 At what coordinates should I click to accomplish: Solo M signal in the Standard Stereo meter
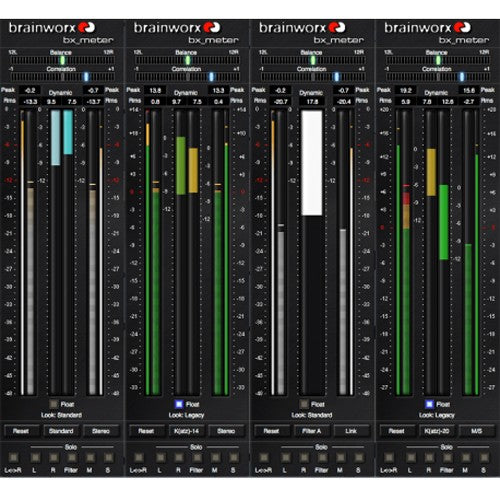pos(90,457)
